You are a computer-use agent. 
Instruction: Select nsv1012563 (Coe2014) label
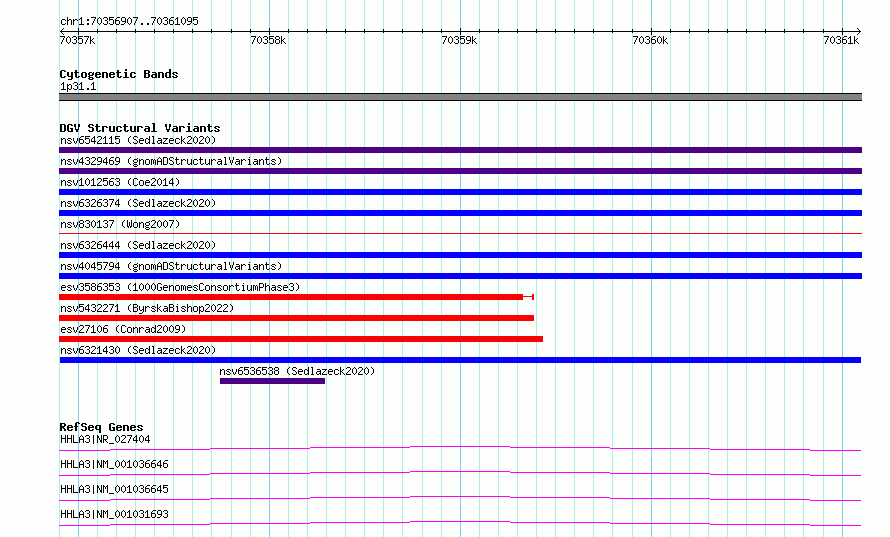coord(120,182)
